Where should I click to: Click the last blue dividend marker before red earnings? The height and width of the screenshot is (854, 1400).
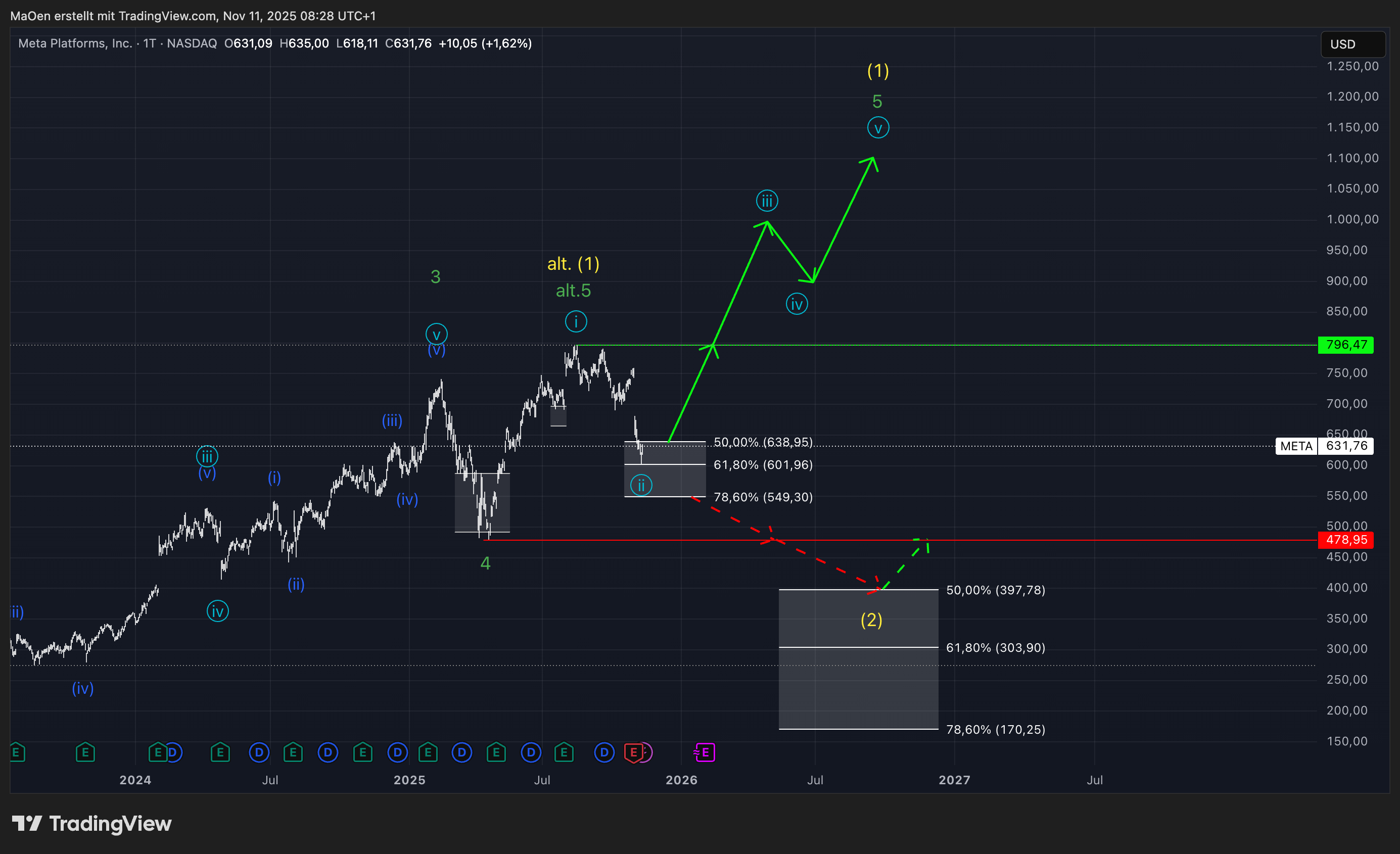[x=604, y=752]
